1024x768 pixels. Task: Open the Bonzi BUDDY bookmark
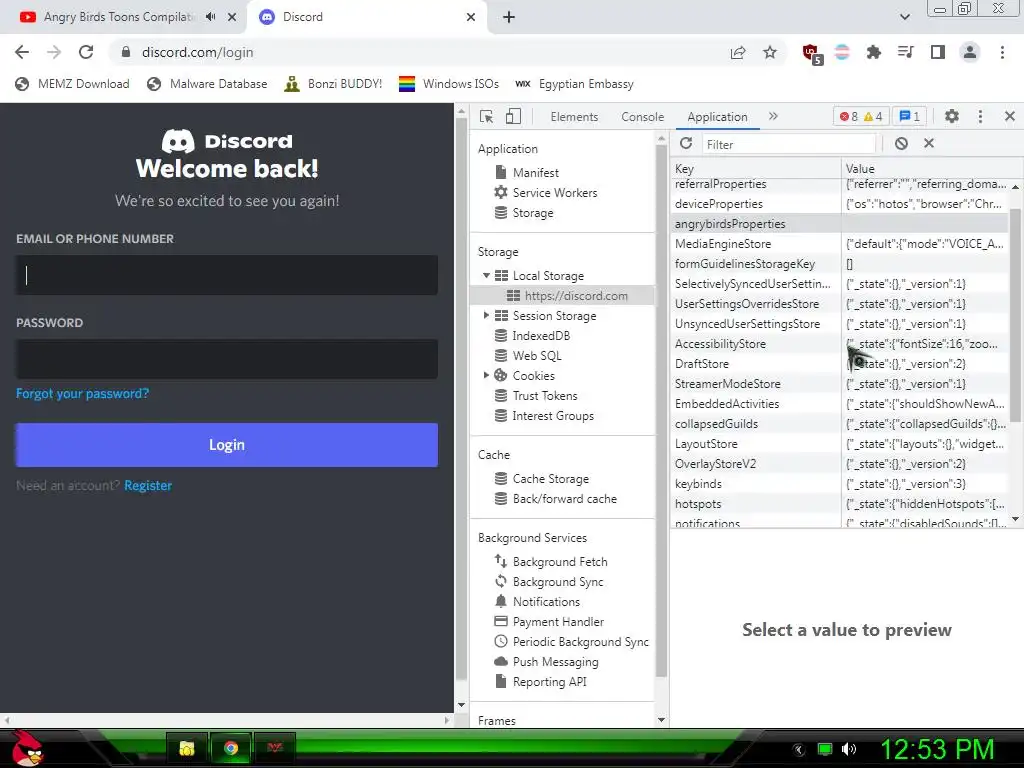pyautogui.click(x=333, y=84)
